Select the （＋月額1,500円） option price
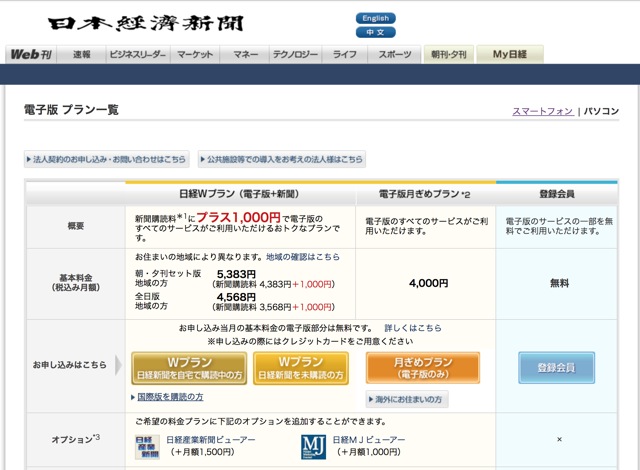640x470 pixels. point(202,452)
